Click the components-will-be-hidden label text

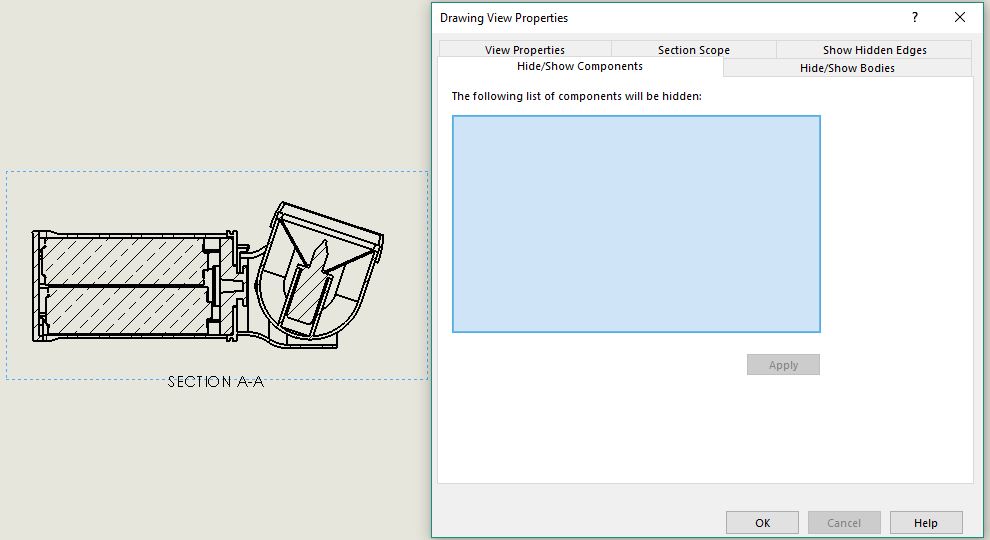click(576, 96)
